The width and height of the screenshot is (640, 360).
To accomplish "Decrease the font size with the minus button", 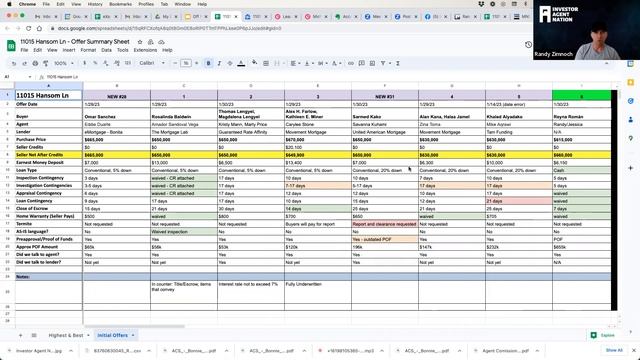I will pos(175,63).
